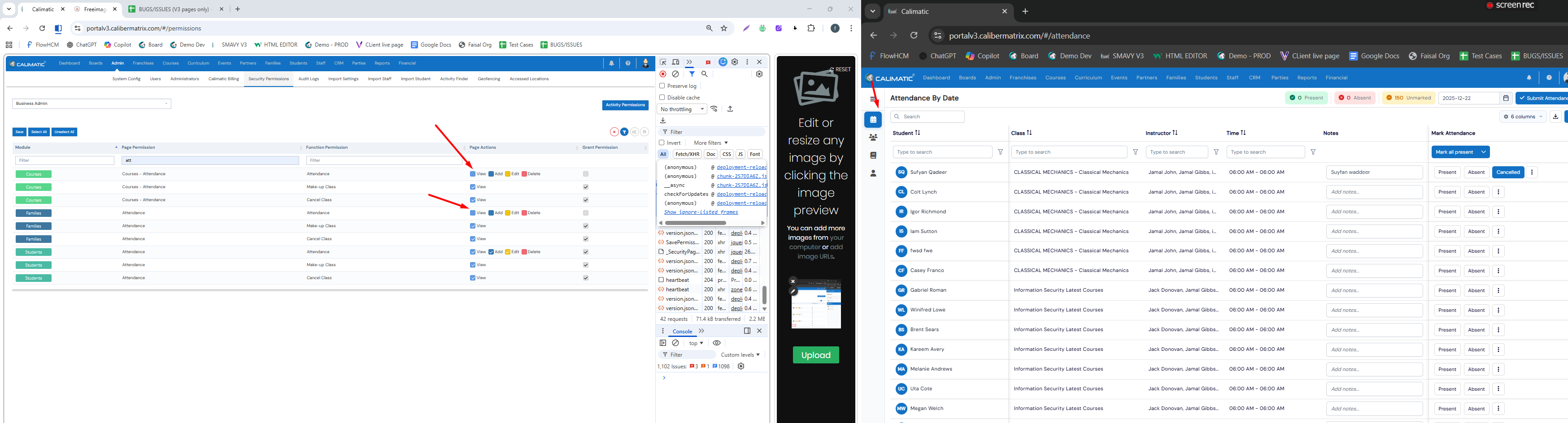Screen dimensions: 1568x423
Task: Click the red clear-filter circle icon above table
Action: [614, 132]
